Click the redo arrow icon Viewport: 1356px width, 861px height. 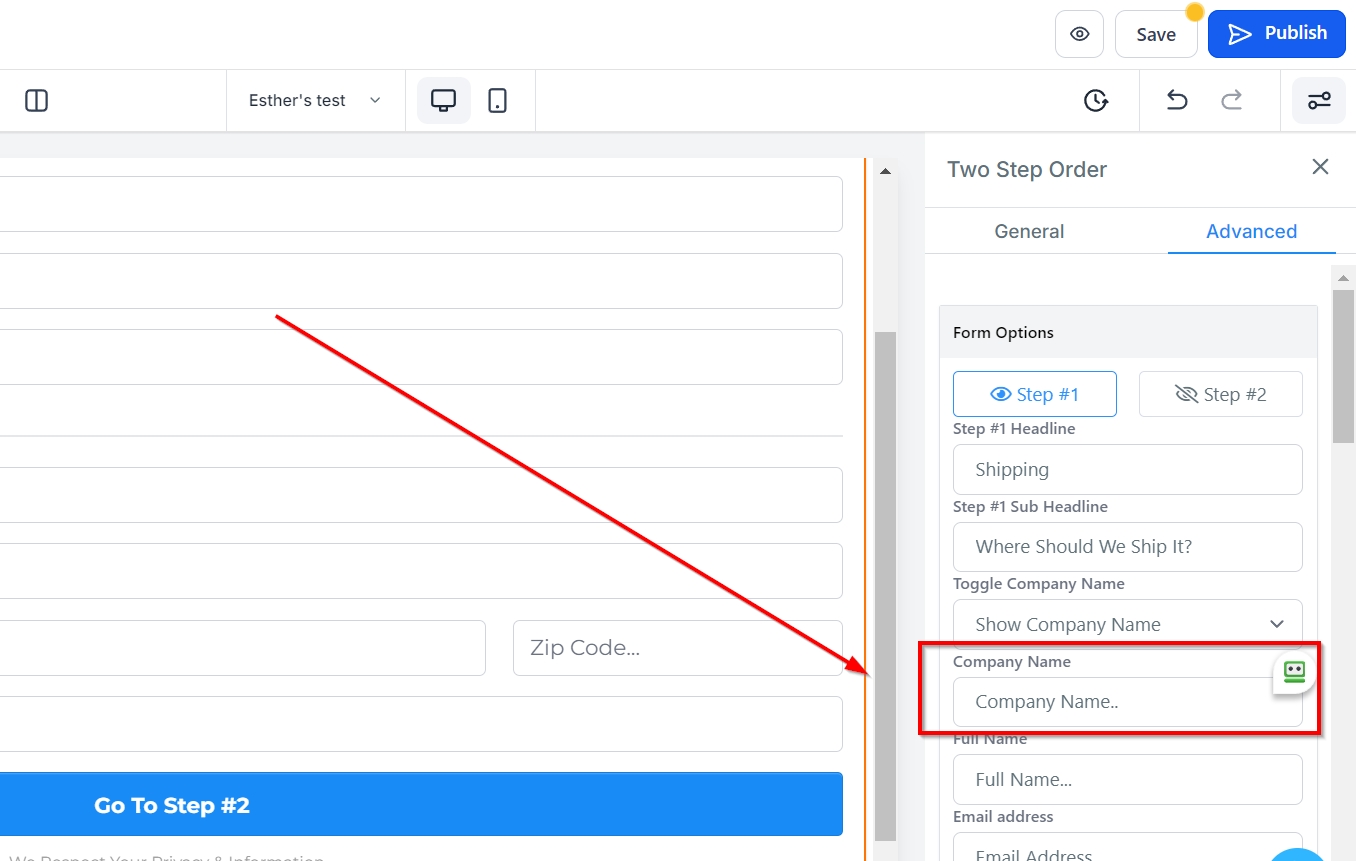(x=1232, y=100)
